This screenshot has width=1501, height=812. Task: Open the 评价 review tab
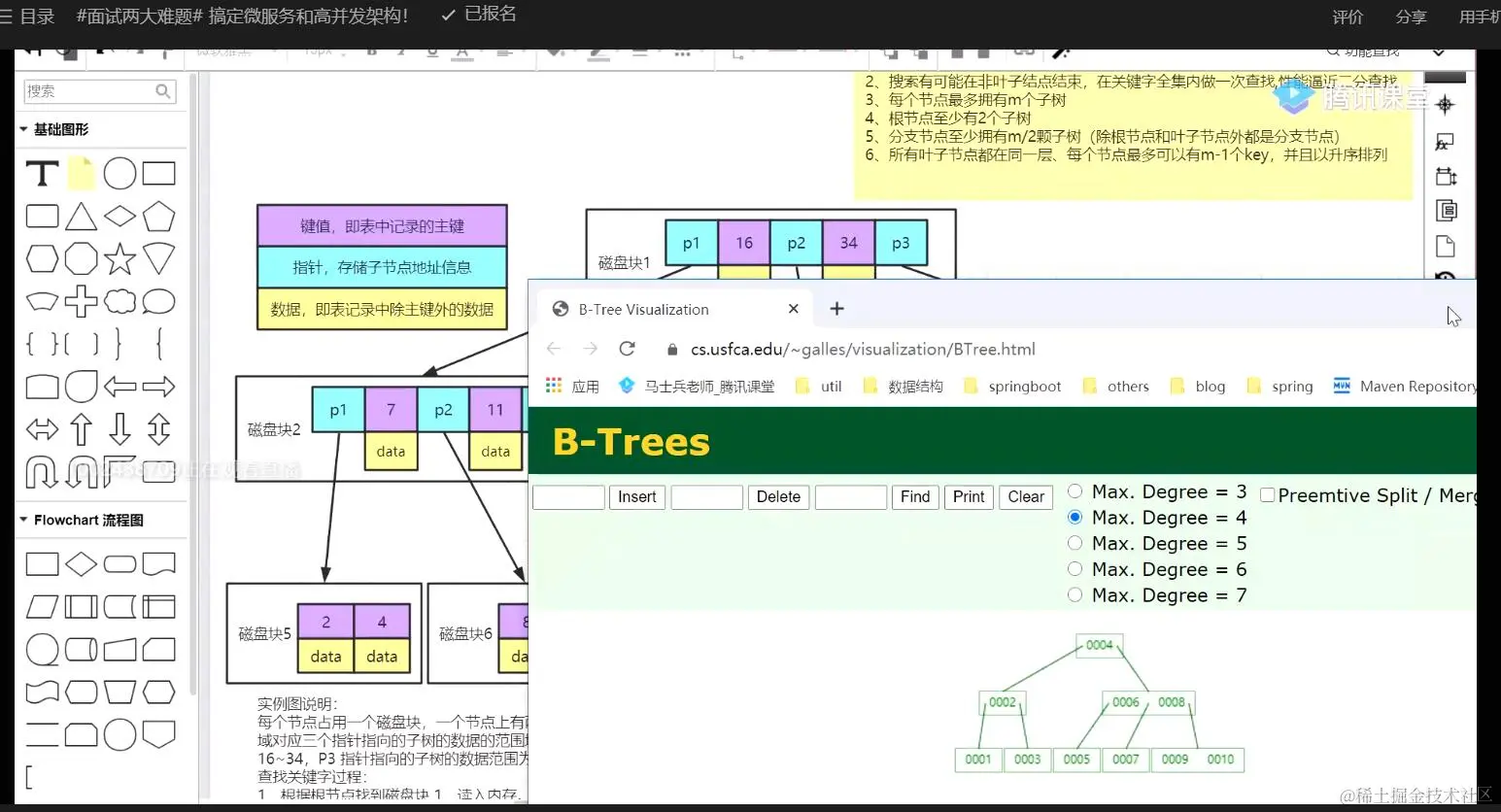coord(1347,17)
